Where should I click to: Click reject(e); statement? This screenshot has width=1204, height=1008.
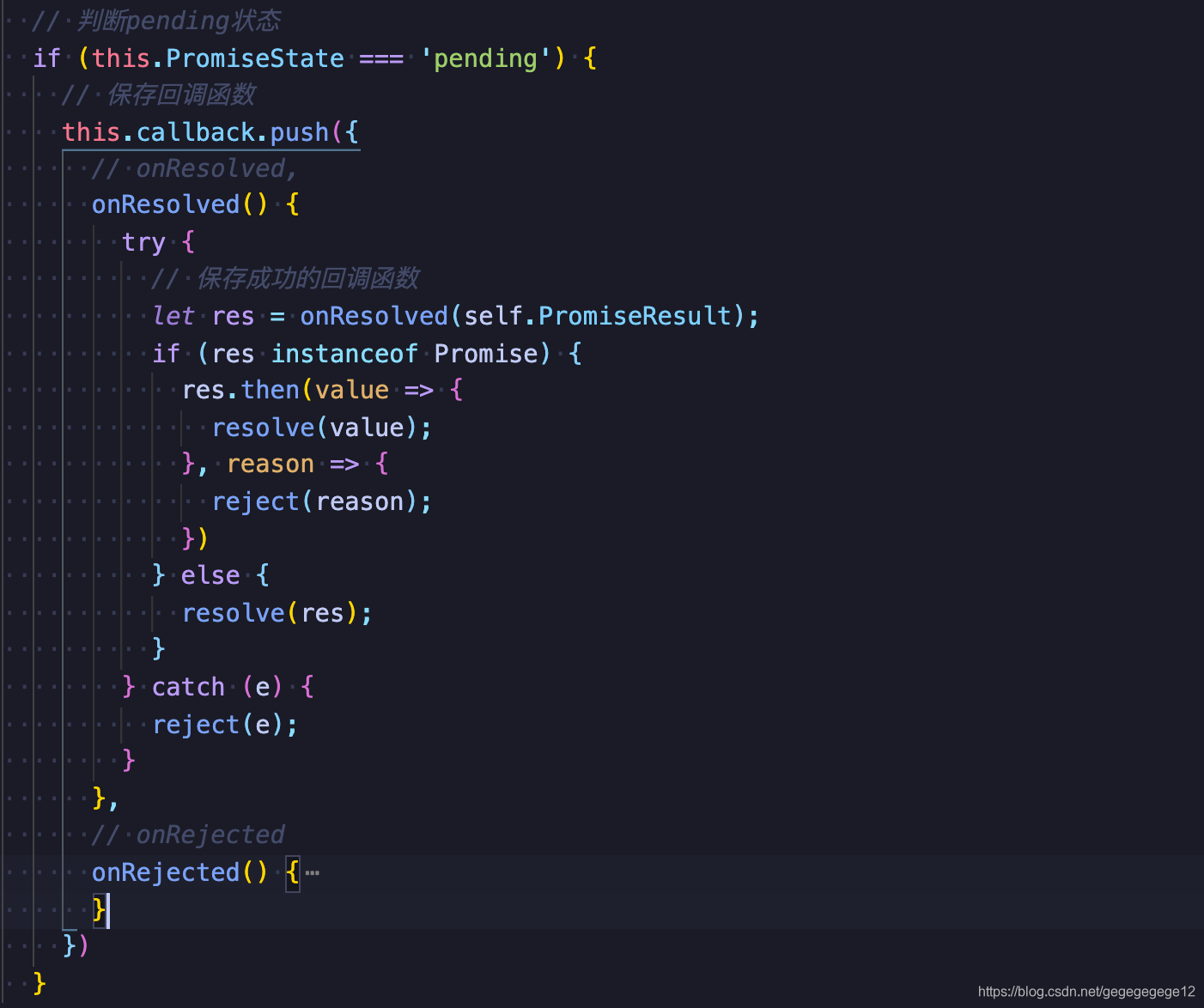(225, 725)
